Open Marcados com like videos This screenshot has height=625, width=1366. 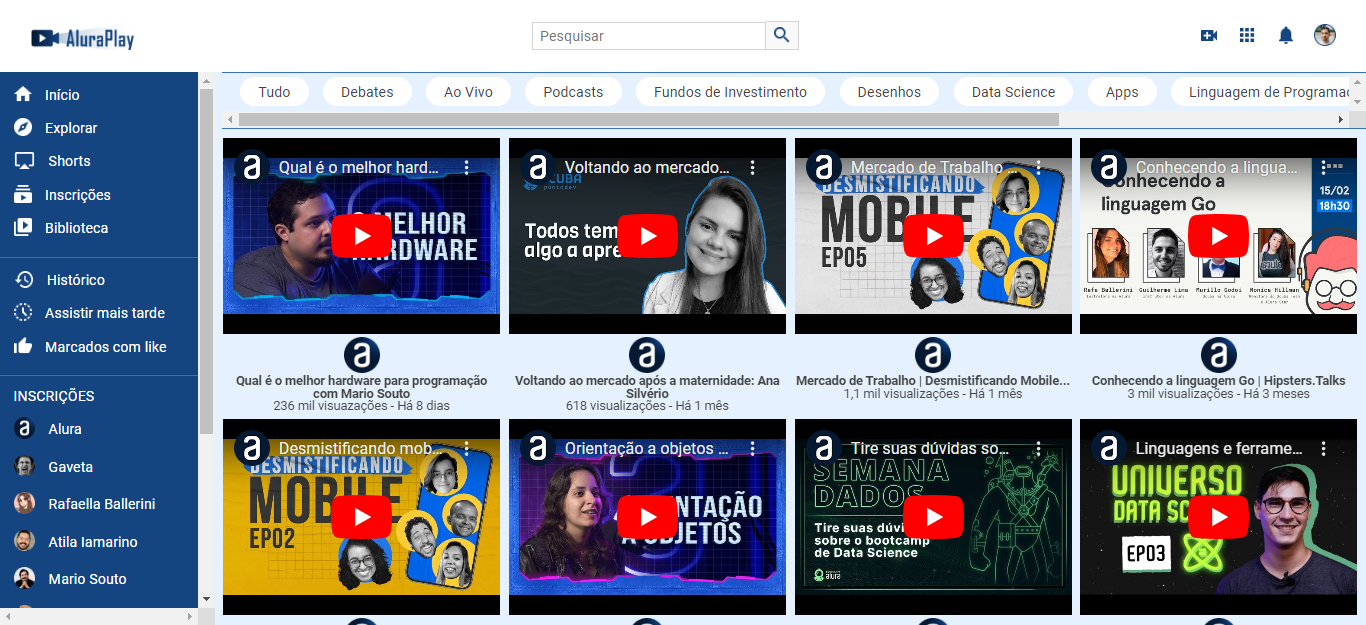click(105, 347)
